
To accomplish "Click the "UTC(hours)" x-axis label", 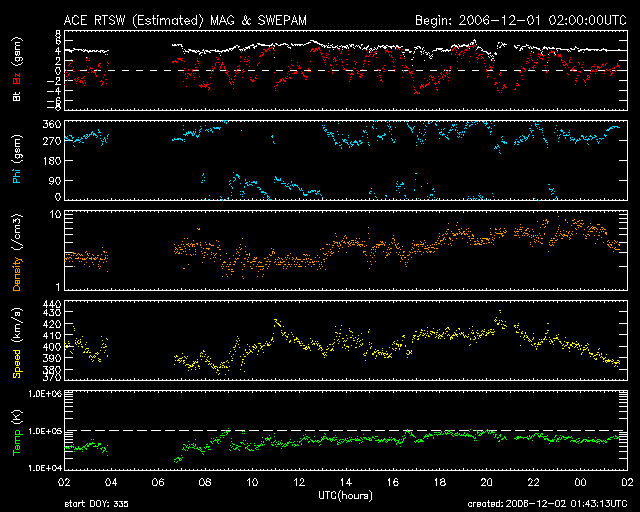I will pos(345,496).
